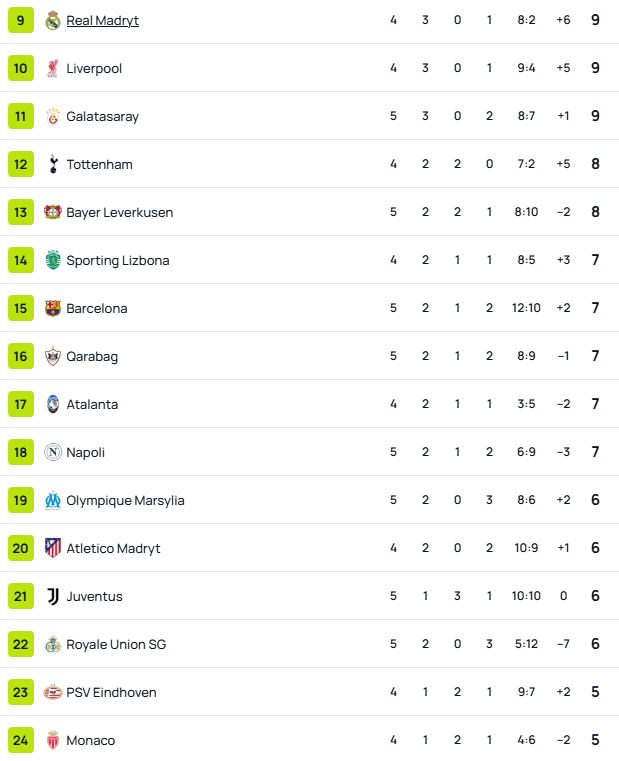Viewport: 619px width, 761px height.
Task: Click the Monaco club crest
Action: (x=53, y=740)
